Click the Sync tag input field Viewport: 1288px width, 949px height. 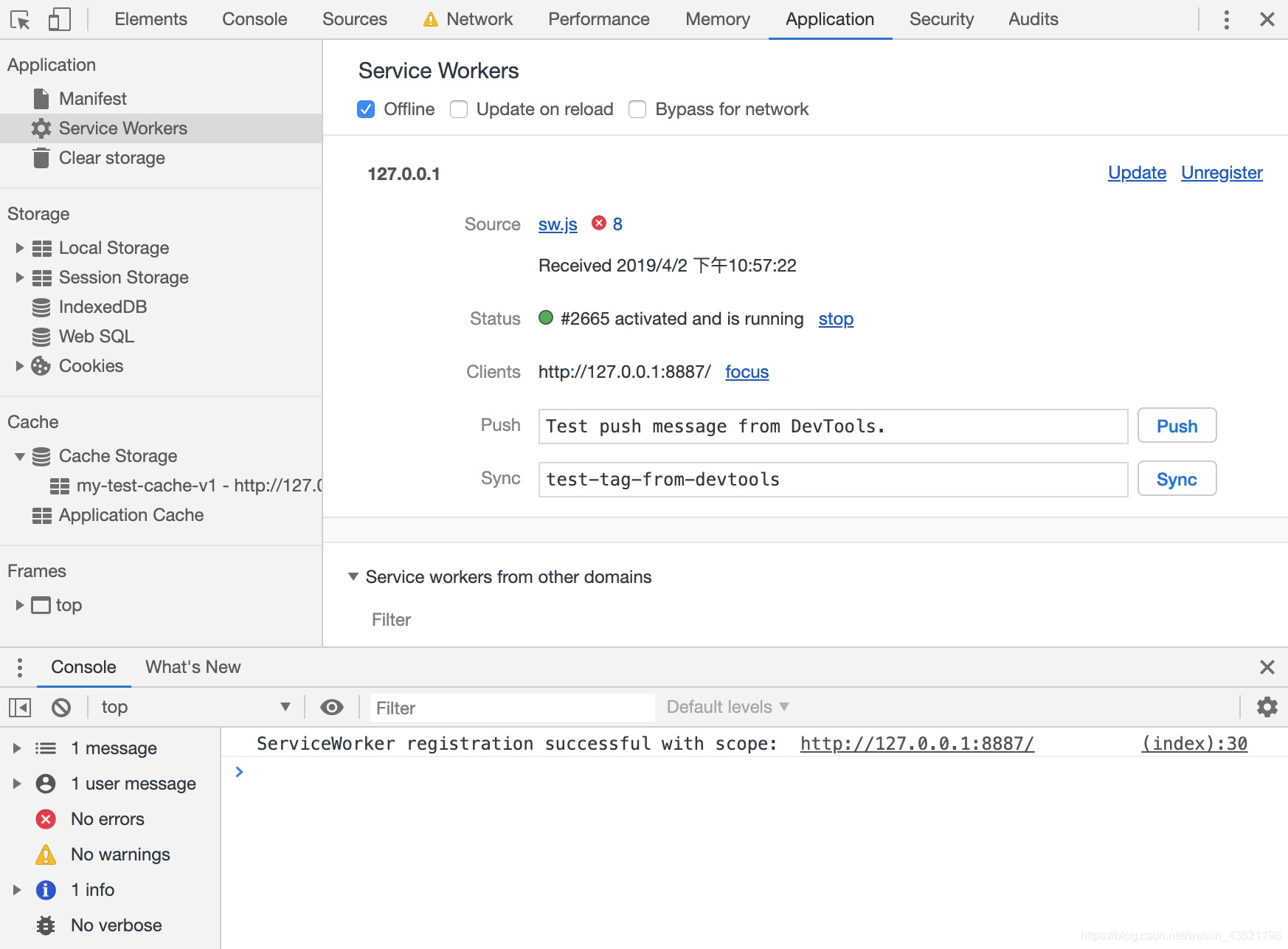[833, 480]
